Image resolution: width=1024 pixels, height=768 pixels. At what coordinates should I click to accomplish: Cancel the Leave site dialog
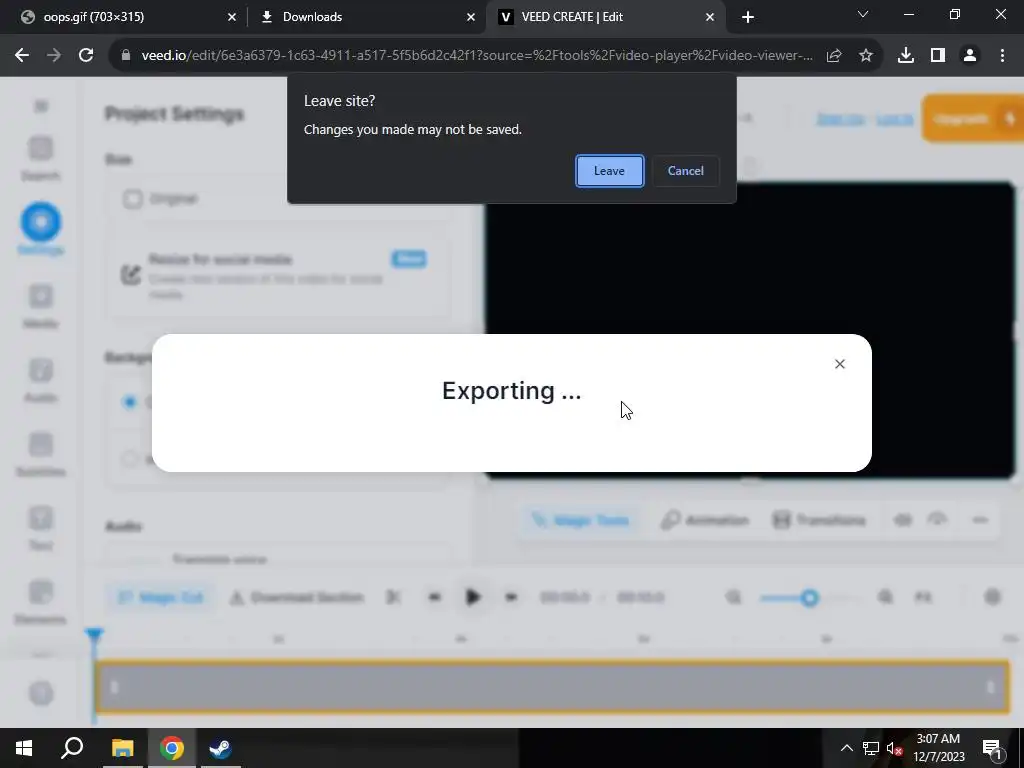(x=686, y=171)
